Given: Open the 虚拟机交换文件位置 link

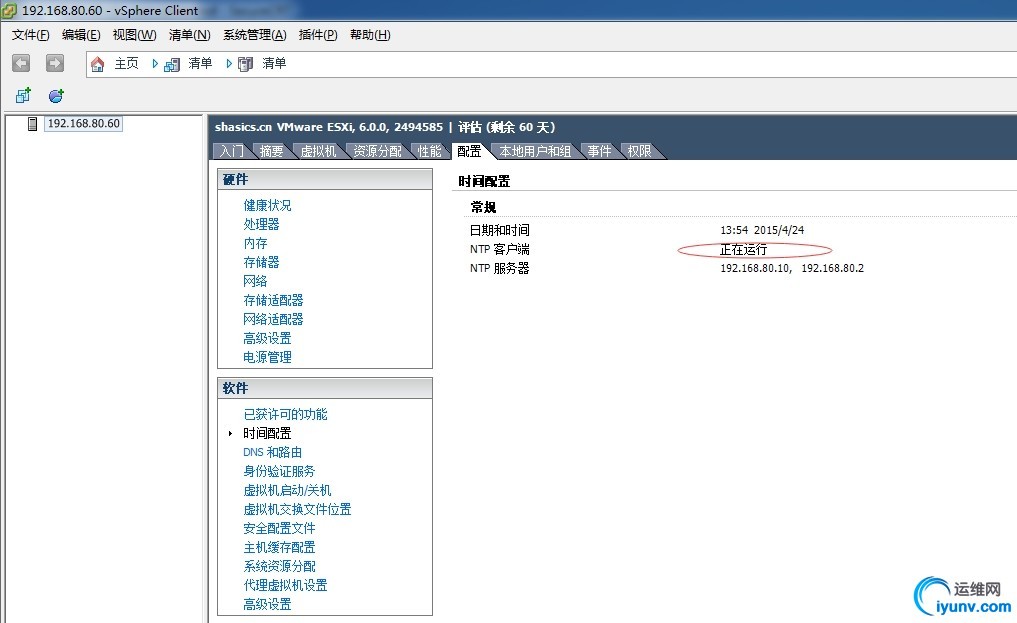Looking at the screenshot, I should coord(297,509).
